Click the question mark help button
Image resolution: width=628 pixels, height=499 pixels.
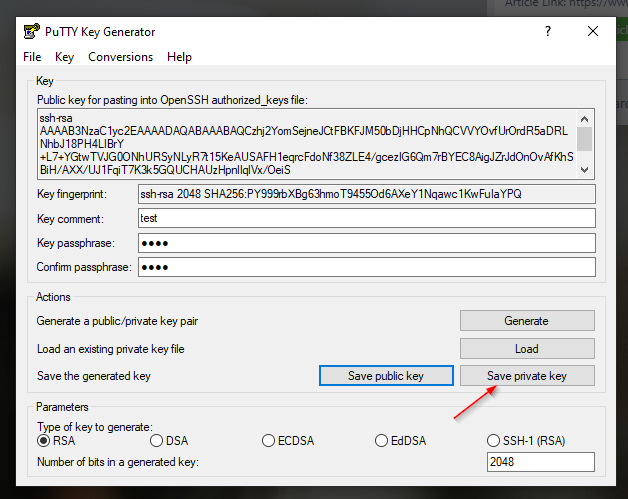[x=548, y=31]
